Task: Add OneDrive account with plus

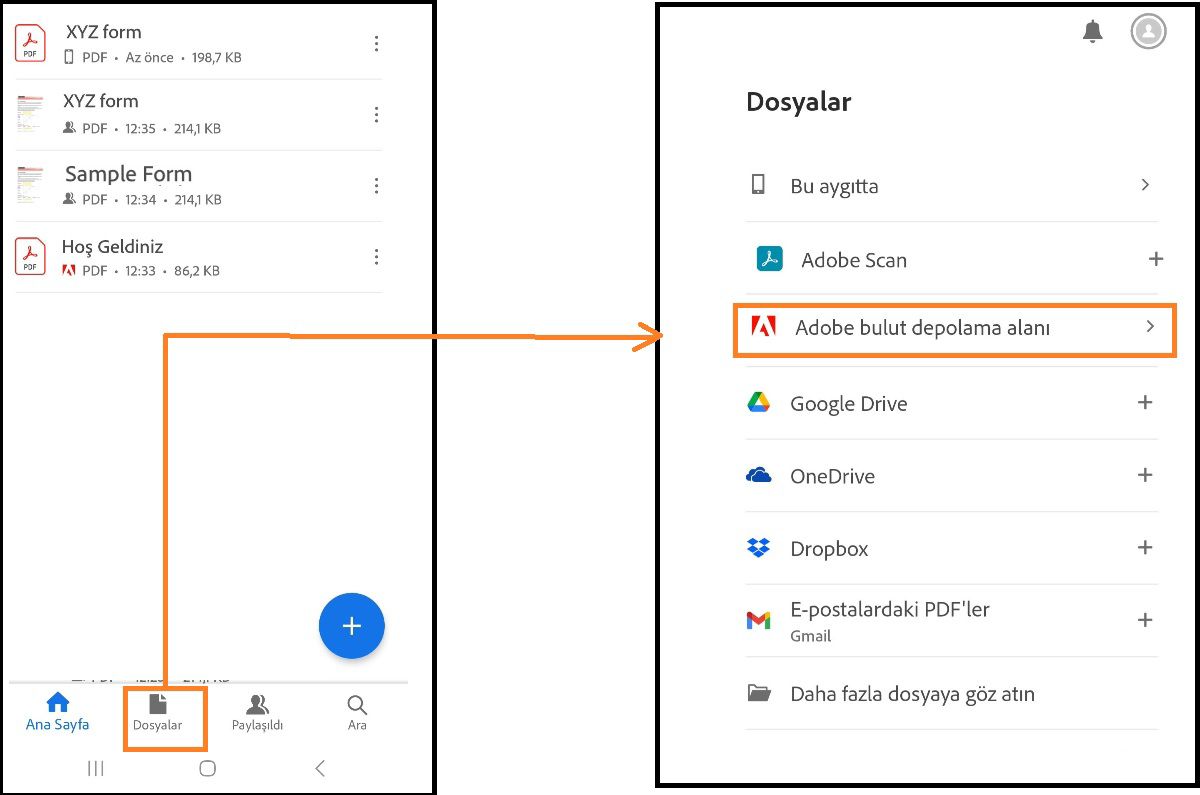Action: point(1145,475)
